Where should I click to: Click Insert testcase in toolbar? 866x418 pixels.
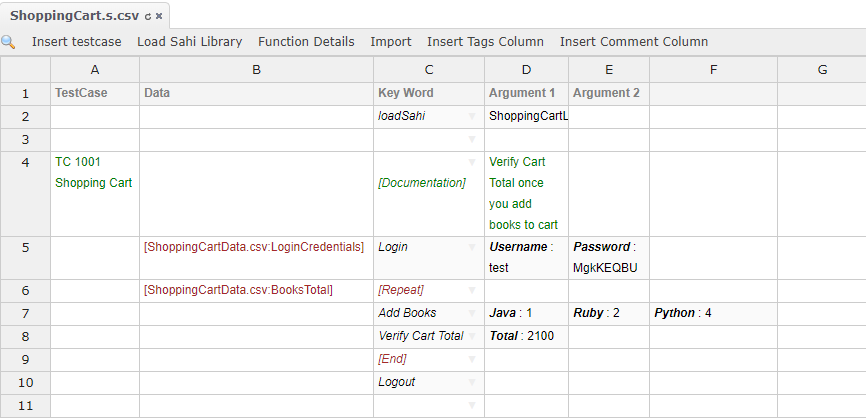point(76,42)
